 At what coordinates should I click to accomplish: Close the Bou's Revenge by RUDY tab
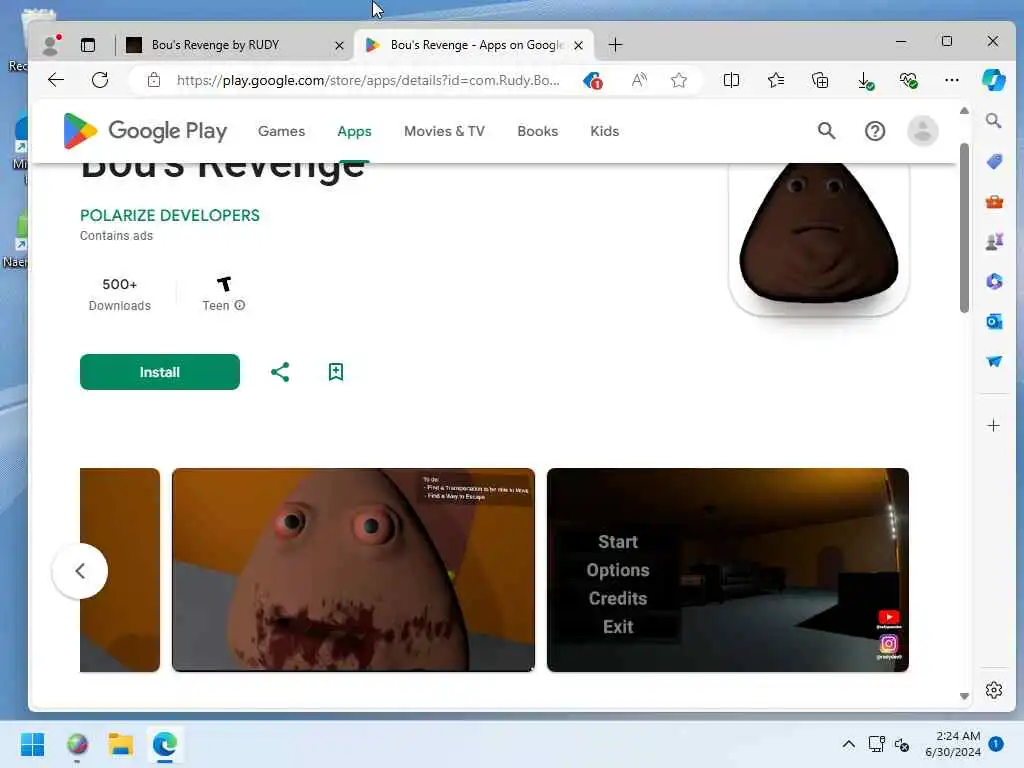339,45
